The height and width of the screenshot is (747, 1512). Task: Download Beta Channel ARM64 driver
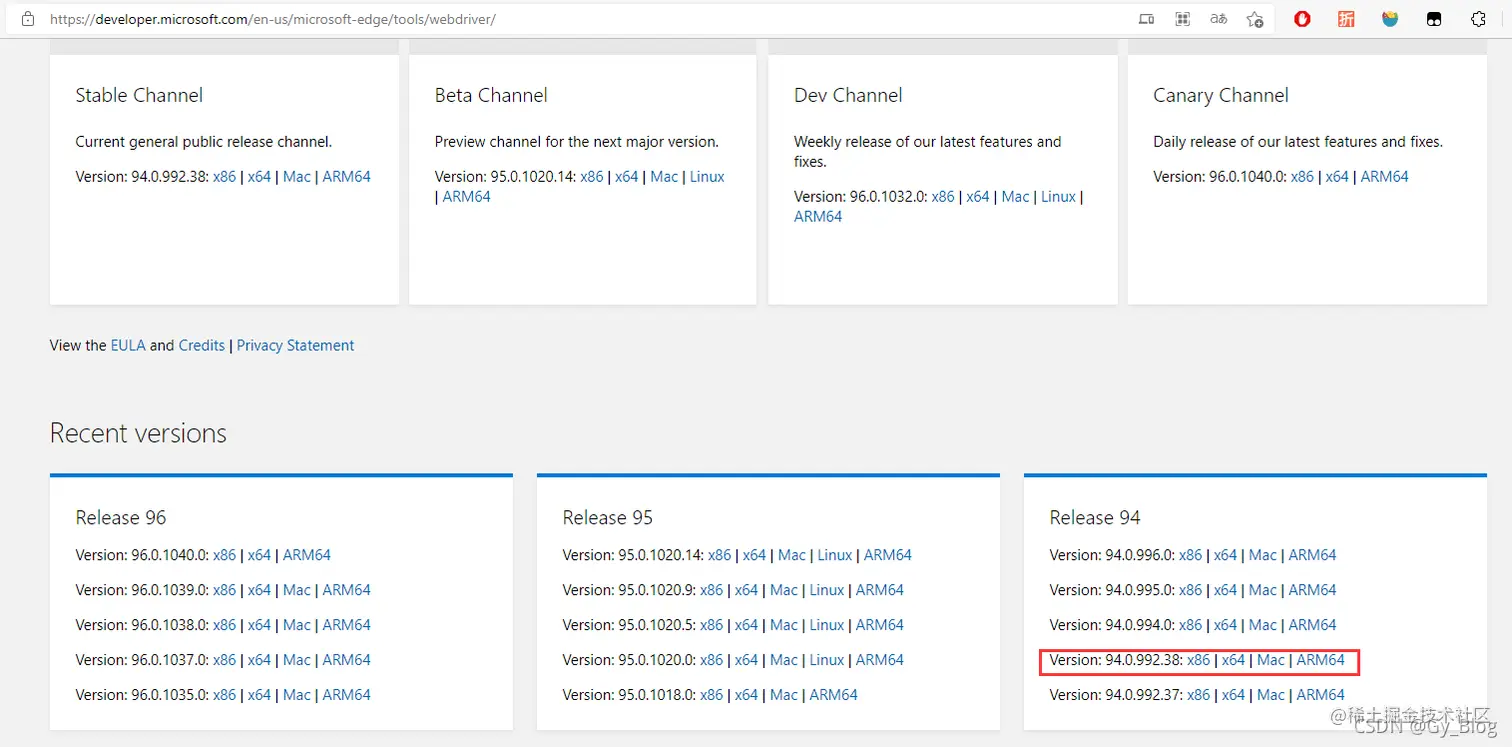467,196
